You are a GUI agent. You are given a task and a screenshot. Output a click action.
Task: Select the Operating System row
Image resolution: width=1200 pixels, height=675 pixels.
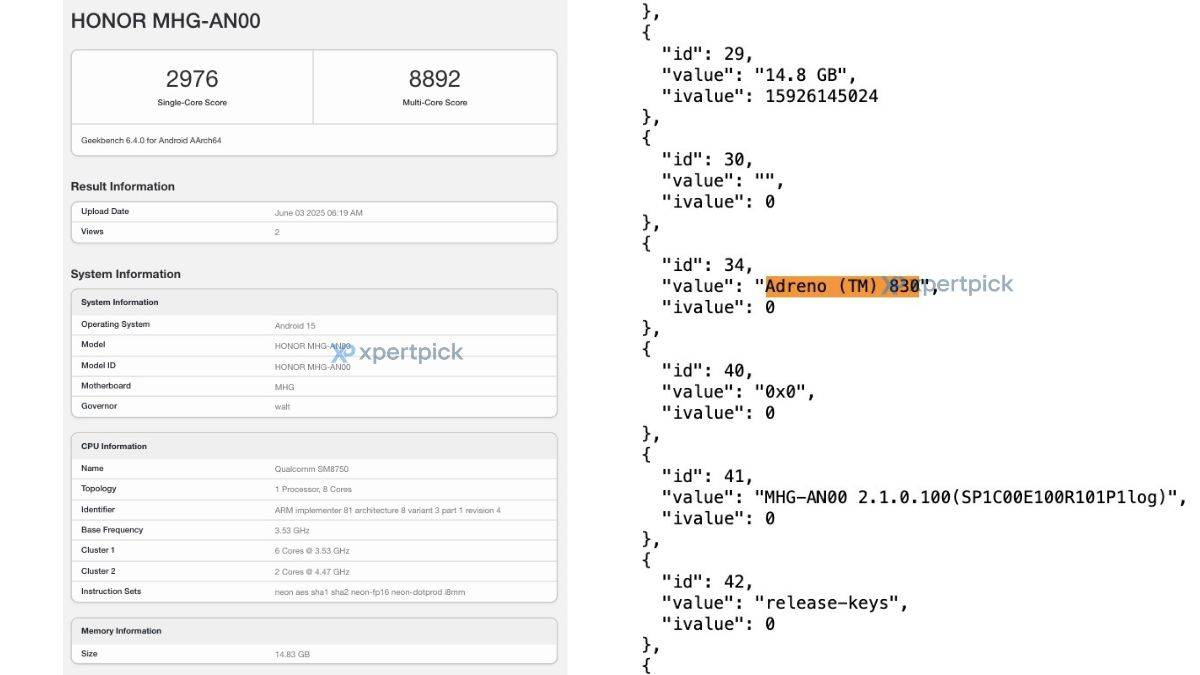[313, 325]
